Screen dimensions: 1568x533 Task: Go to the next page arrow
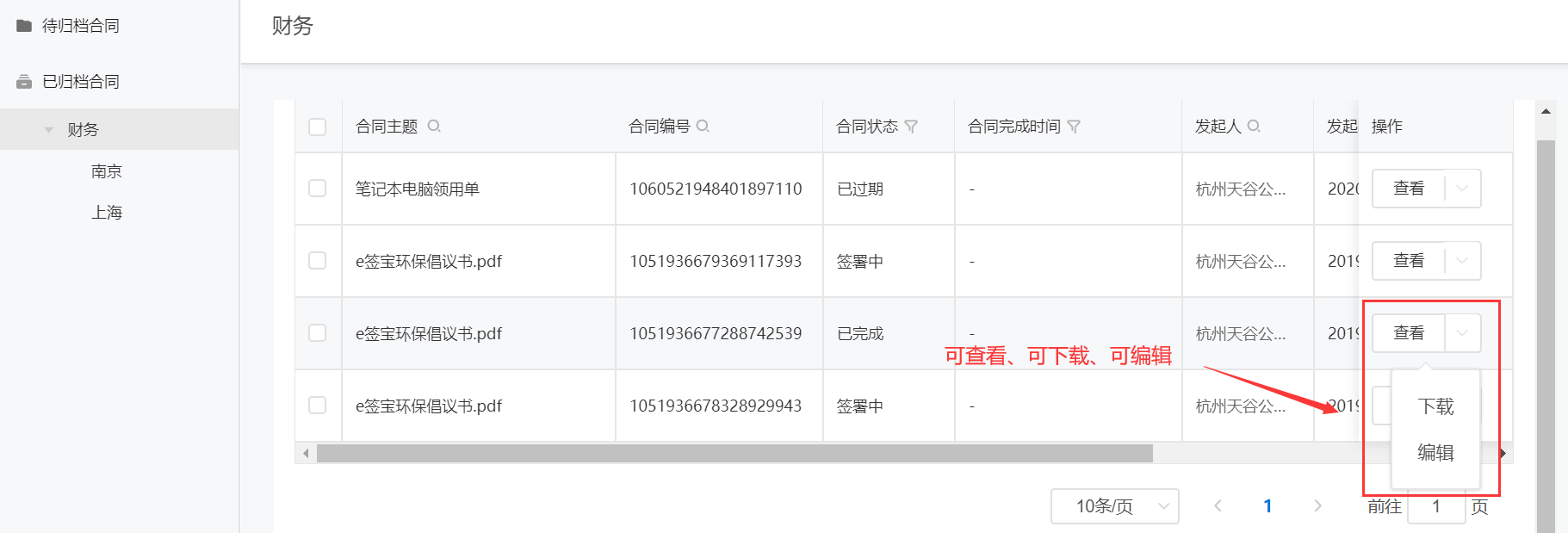(1317, 506)
